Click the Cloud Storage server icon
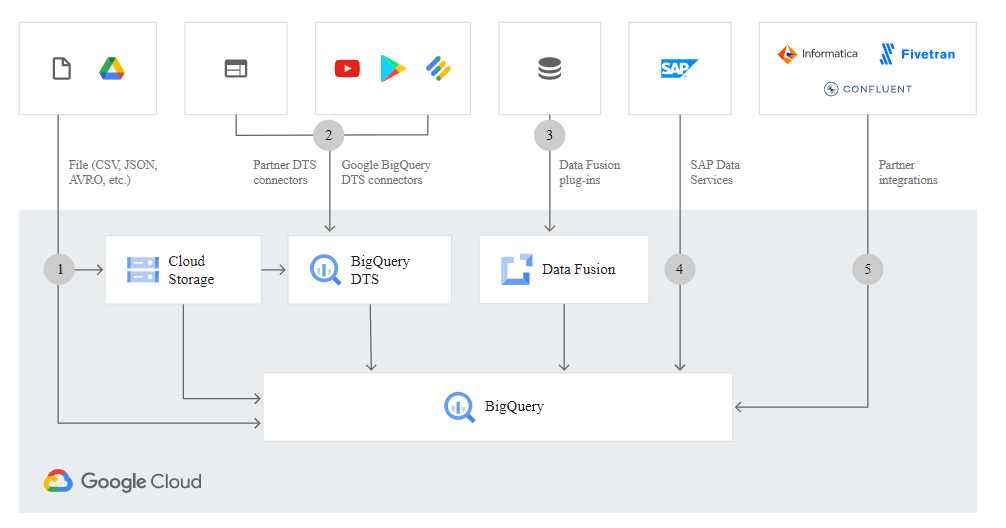Viewport: 1006px width, 528px height. click(142, 270)
